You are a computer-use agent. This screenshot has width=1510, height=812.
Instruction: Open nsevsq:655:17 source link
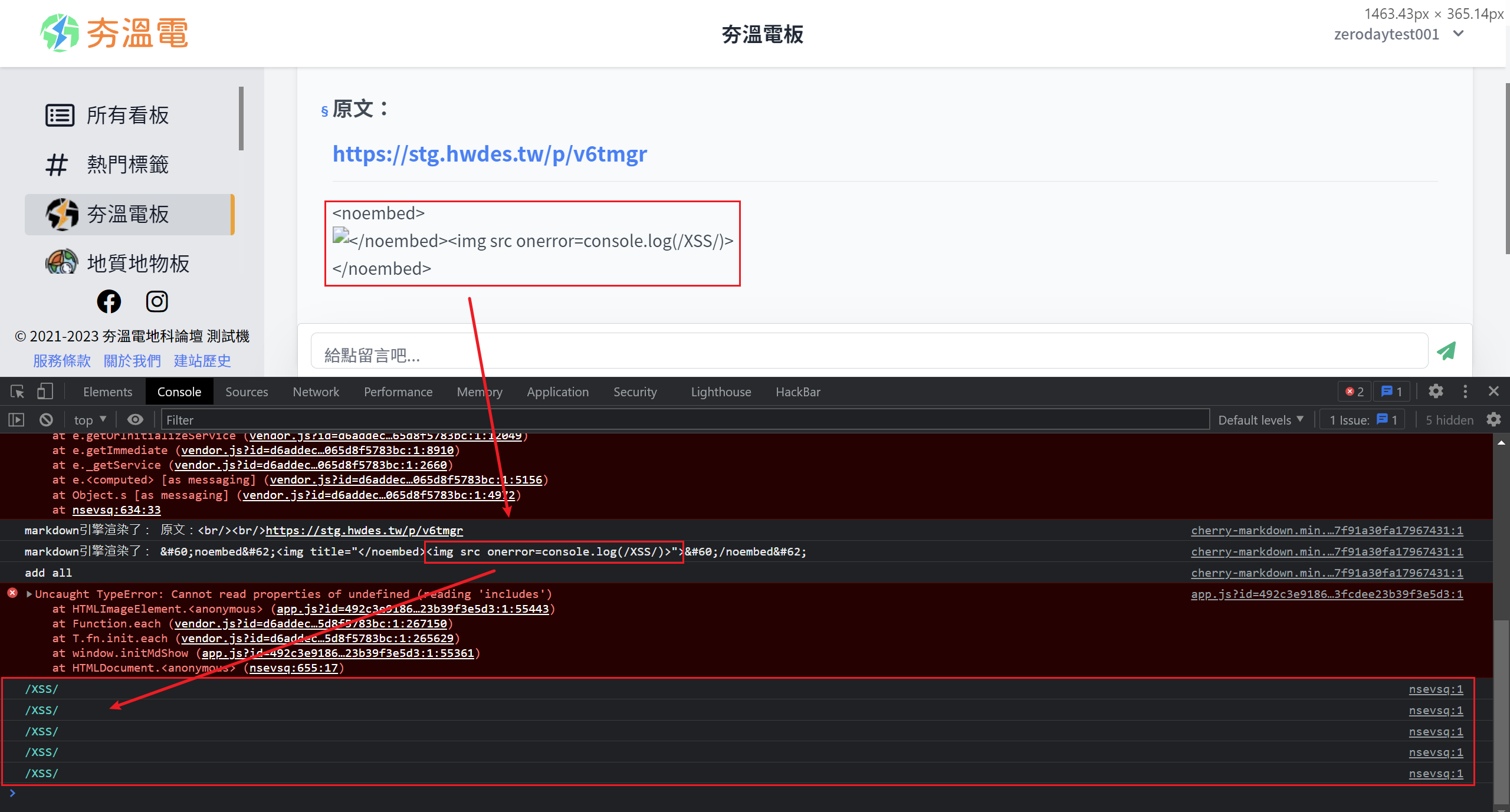click(x=293, y=668)
